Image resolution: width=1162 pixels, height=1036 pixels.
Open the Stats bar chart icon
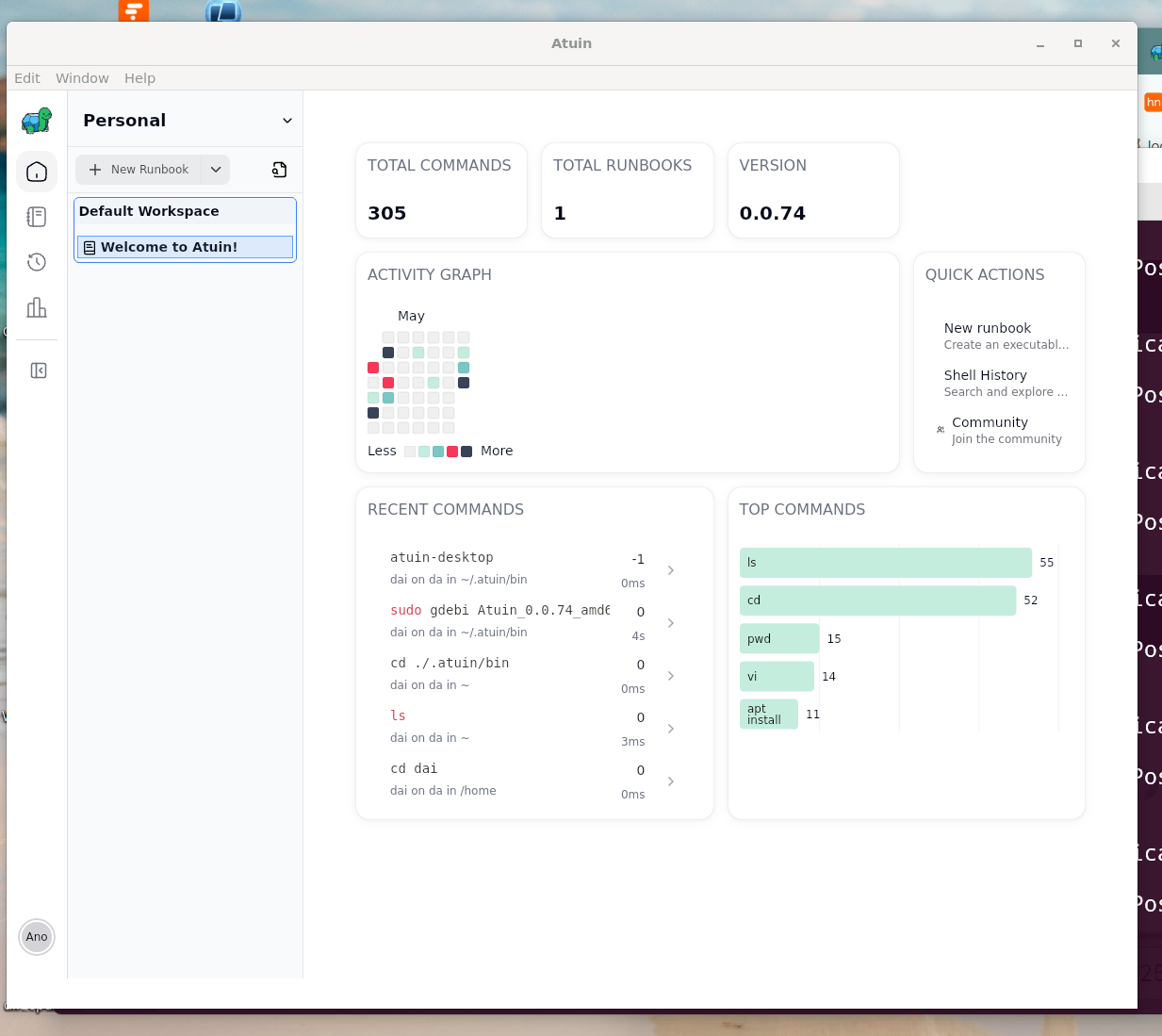point(37,307)
